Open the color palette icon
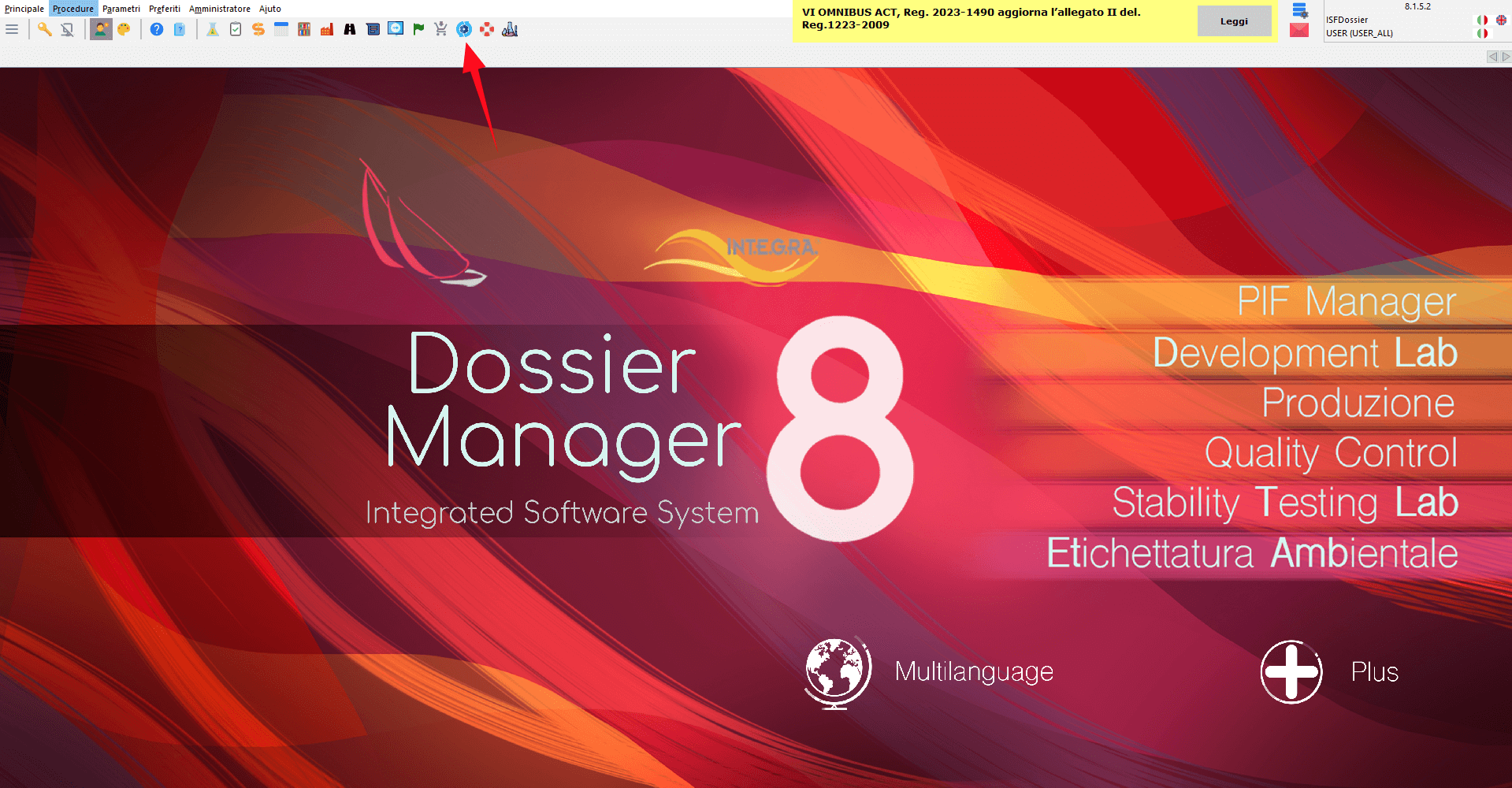 pyautogui.click(x=124, y=29)
